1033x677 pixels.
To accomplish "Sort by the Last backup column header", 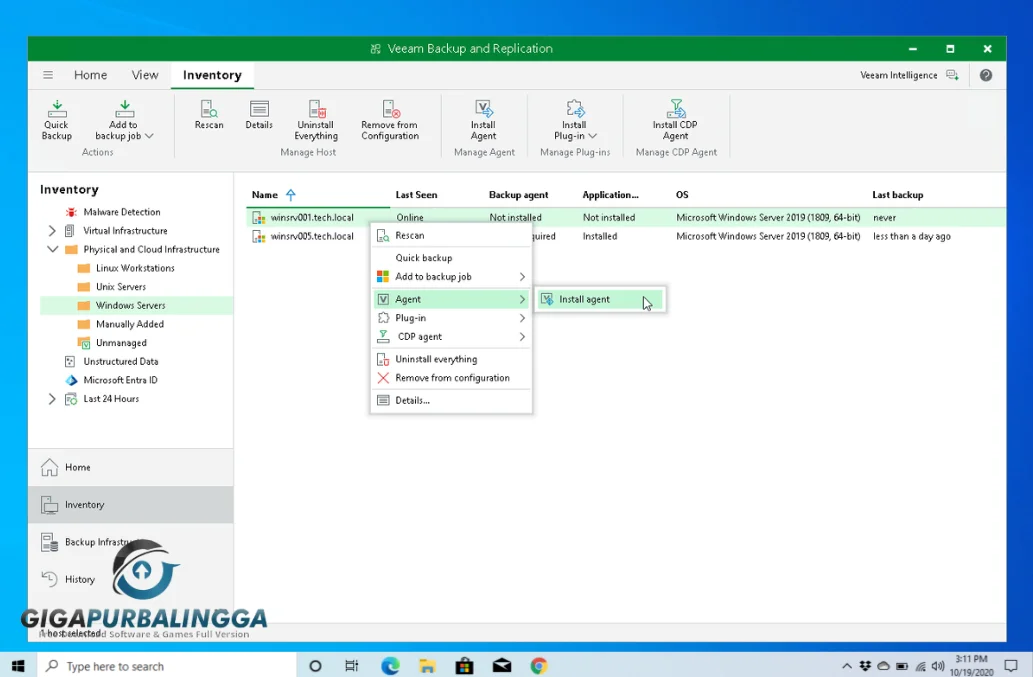I will pos(897,195).
